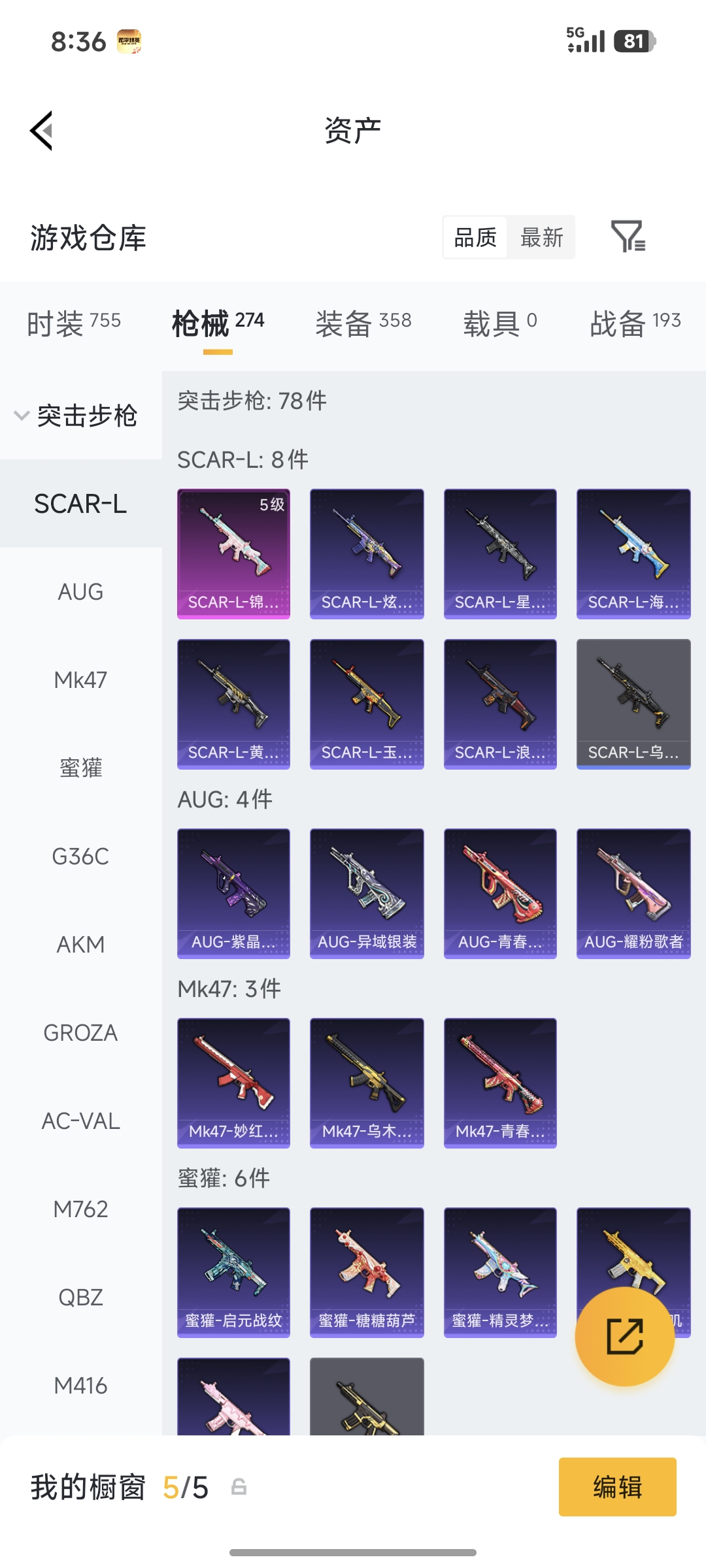Open the AUG-异域银装 skin item
706x1568 pixels.
[x=367, y=893]
